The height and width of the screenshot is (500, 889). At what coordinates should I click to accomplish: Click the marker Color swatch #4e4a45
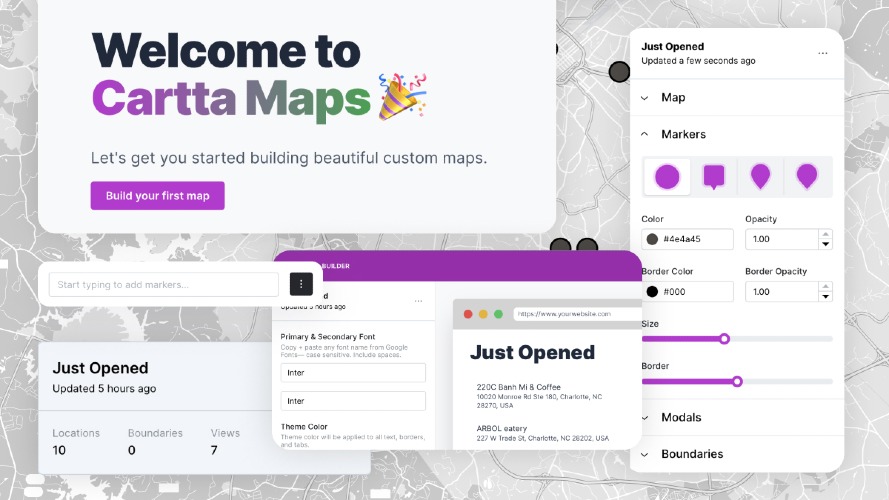[652, 239]
